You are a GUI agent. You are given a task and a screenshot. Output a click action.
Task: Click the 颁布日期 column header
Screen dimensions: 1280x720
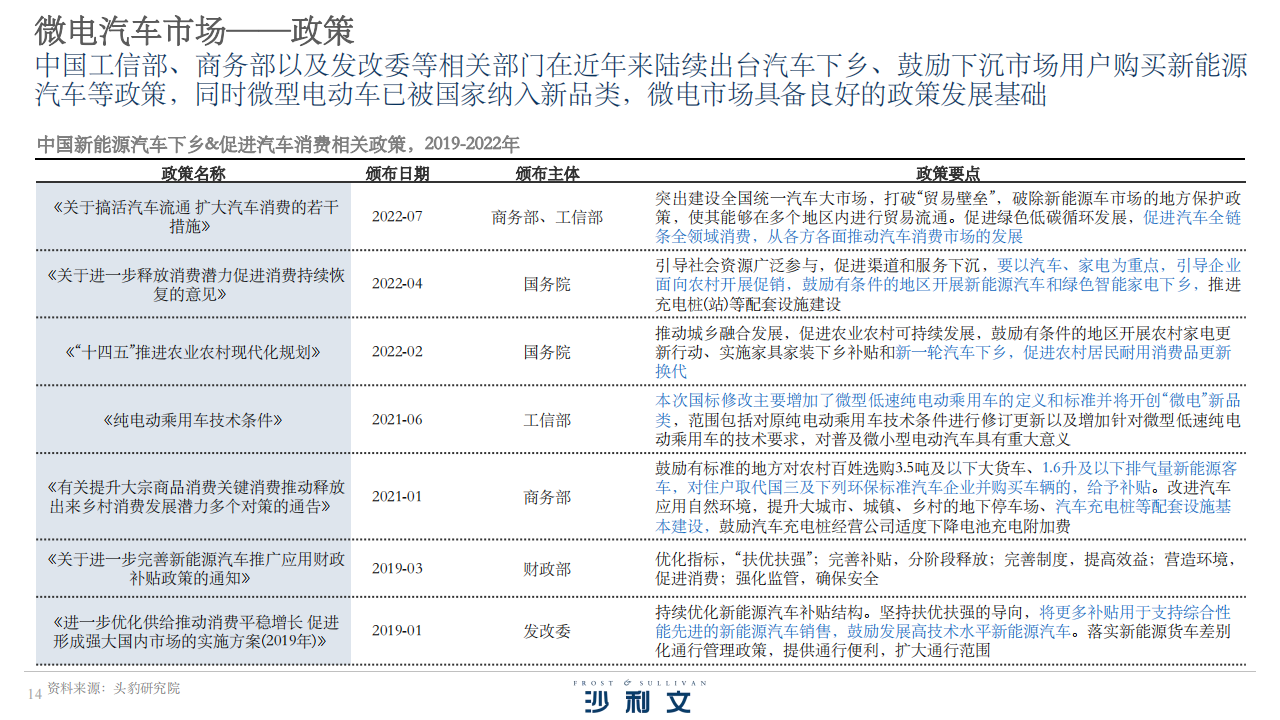pos(397,173)
